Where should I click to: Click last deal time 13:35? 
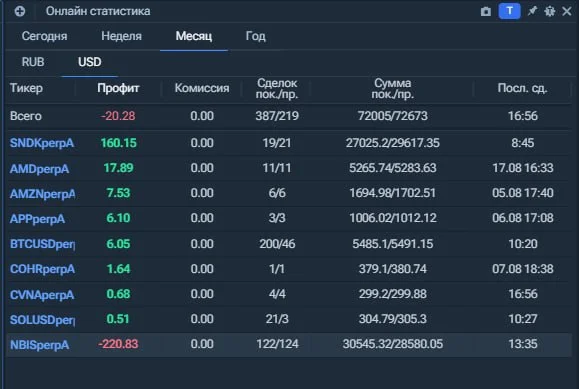[x=523, y=344]
